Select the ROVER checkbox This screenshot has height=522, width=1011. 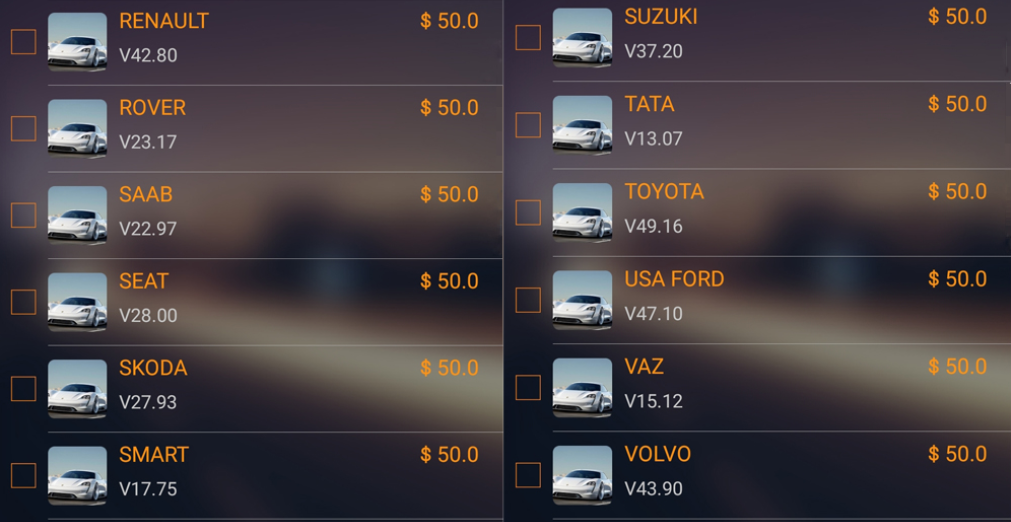pos(23,128)
